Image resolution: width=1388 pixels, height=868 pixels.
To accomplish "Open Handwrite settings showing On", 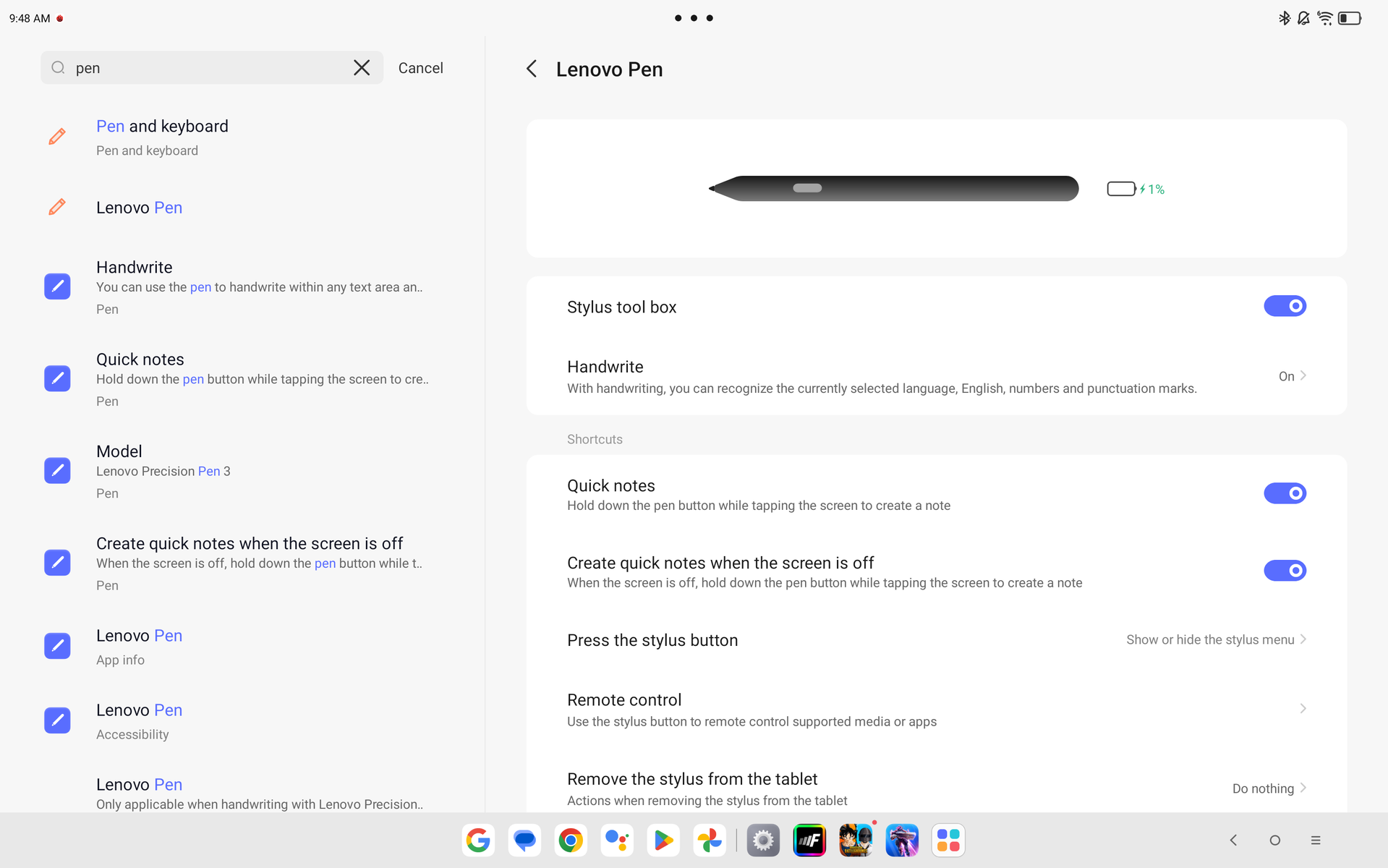I will tap(937, 377).
